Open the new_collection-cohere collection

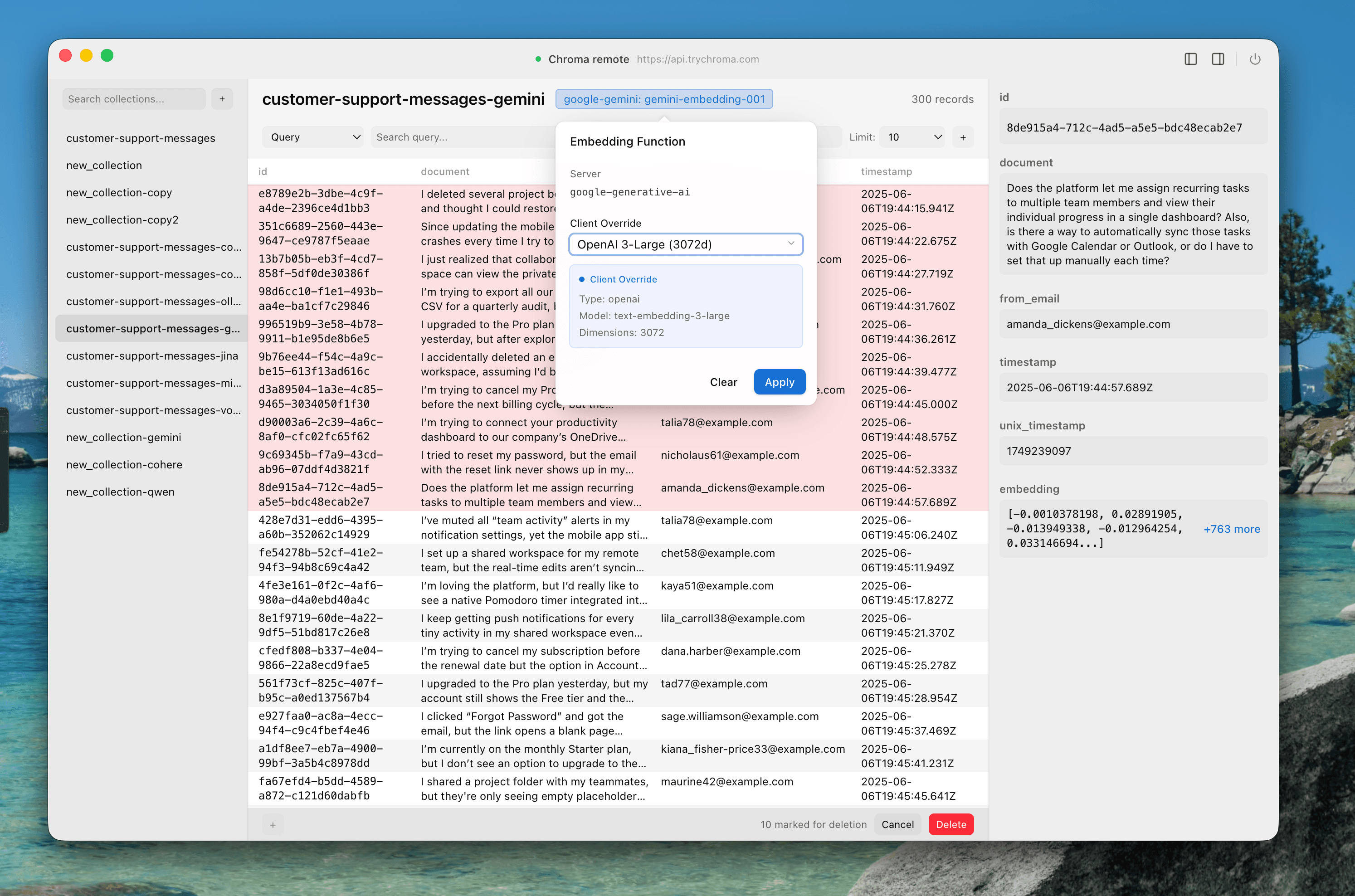tap(124, 465)
